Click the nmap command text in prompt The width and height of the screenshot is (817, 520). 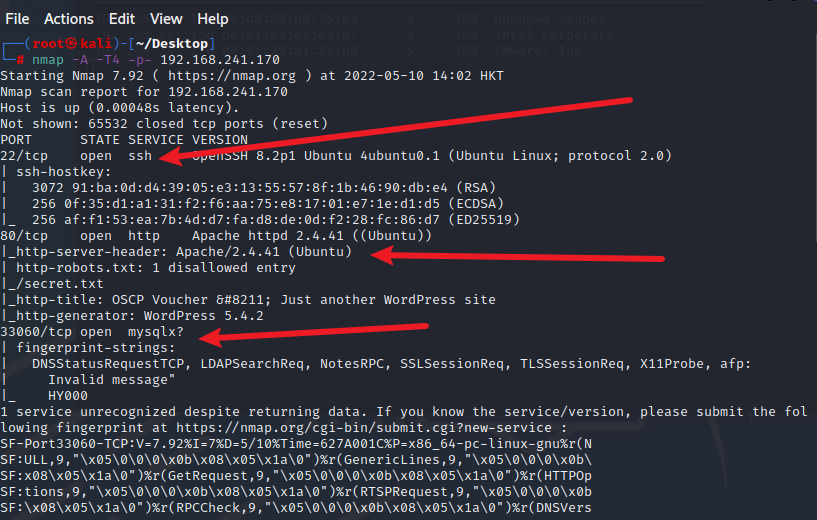point(47,60)
